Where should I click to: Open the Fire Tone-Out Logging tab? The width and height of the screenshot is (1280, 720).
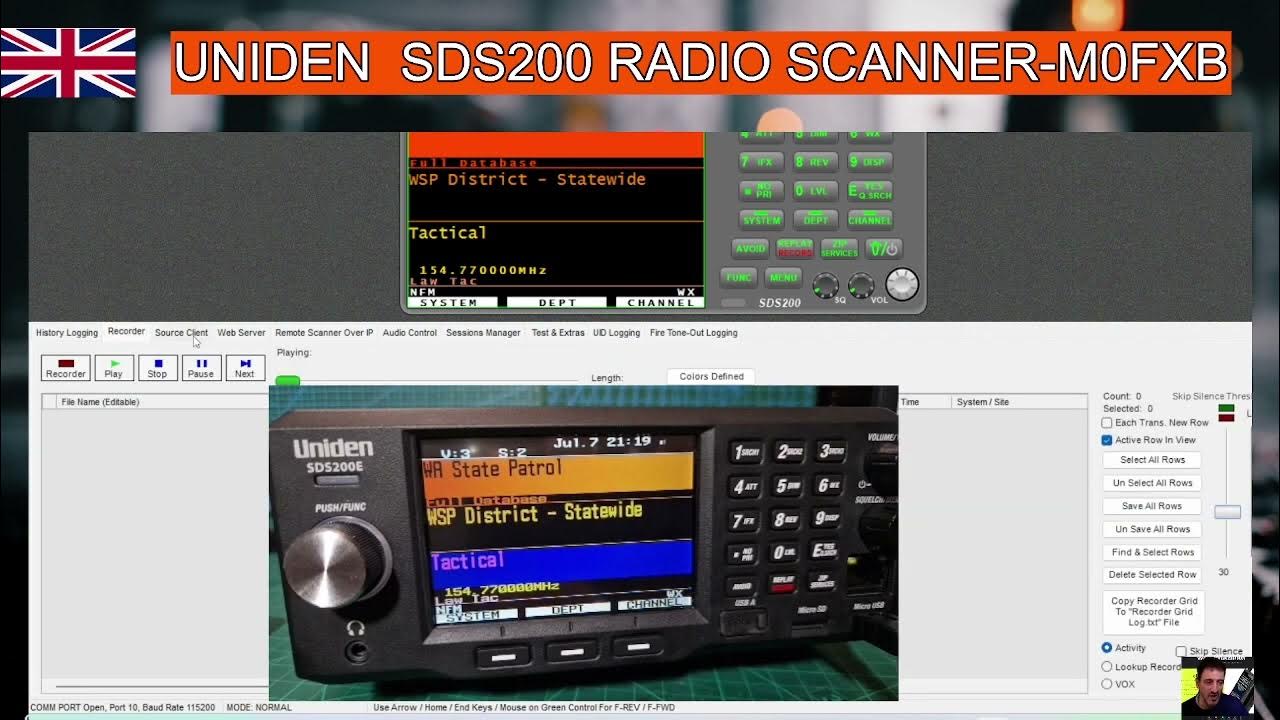(694, 333)
